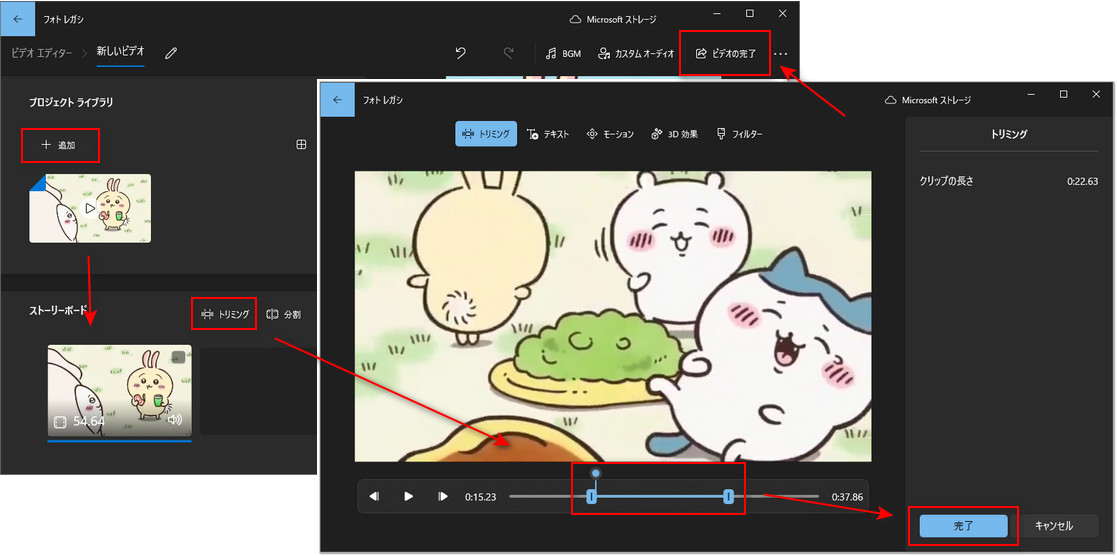Play the clip in trim preview
The image size is (1117, 556).
point(408,496)
